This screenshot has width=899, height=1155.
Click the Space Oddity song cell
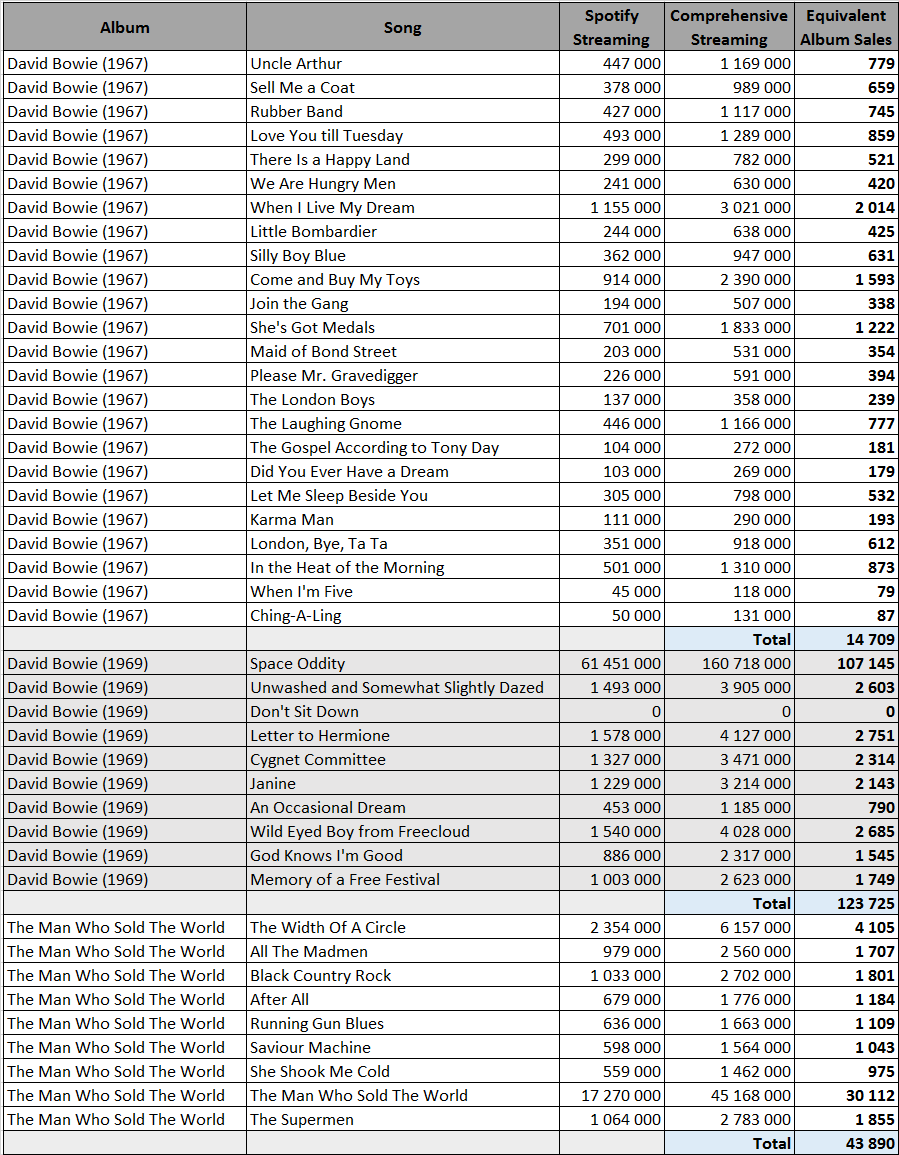pyautogui.click(x=402, y=664)
